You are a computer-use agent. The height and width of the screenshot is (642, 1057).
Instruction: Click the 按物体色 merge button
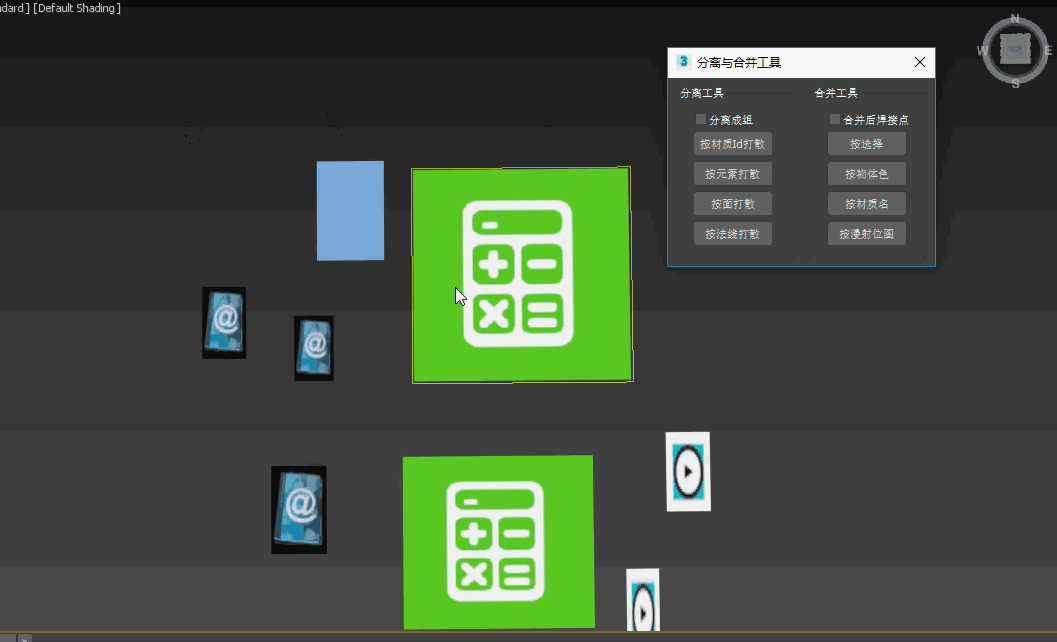866,174
